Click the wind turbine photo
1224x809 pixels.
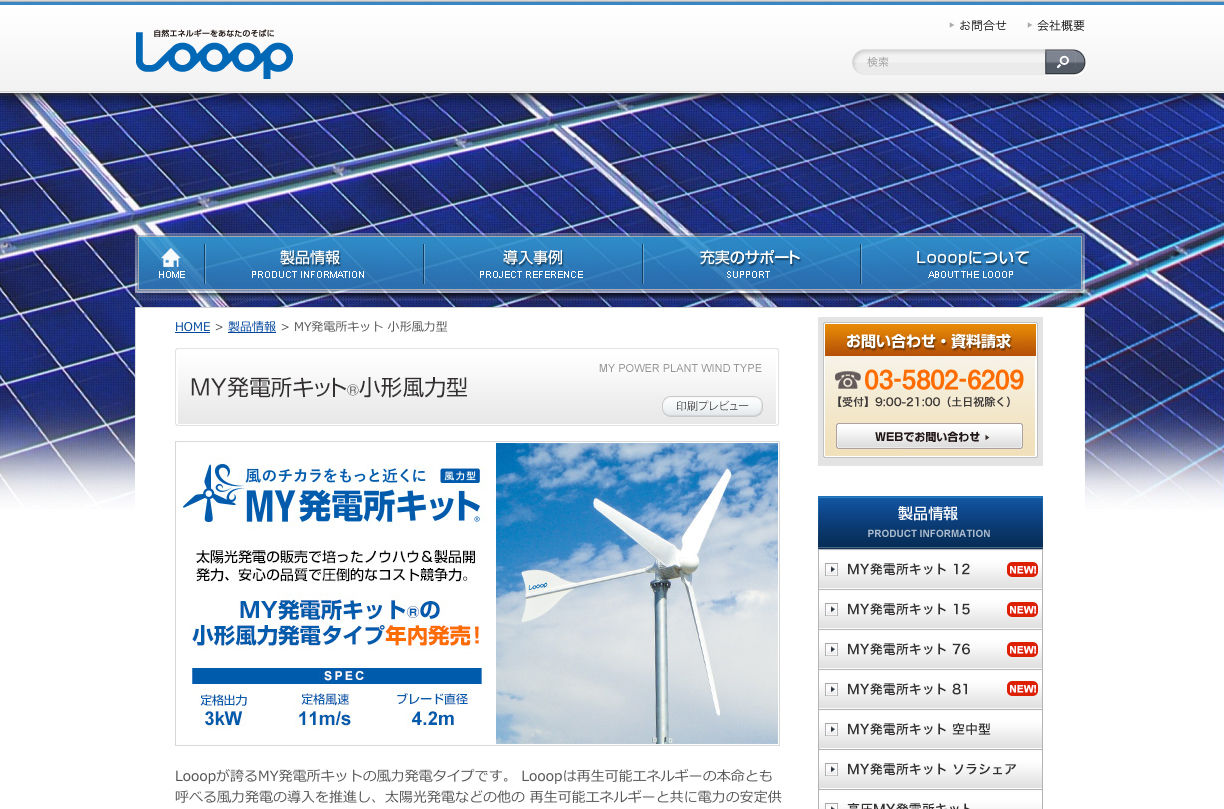(x=637, y=593)
